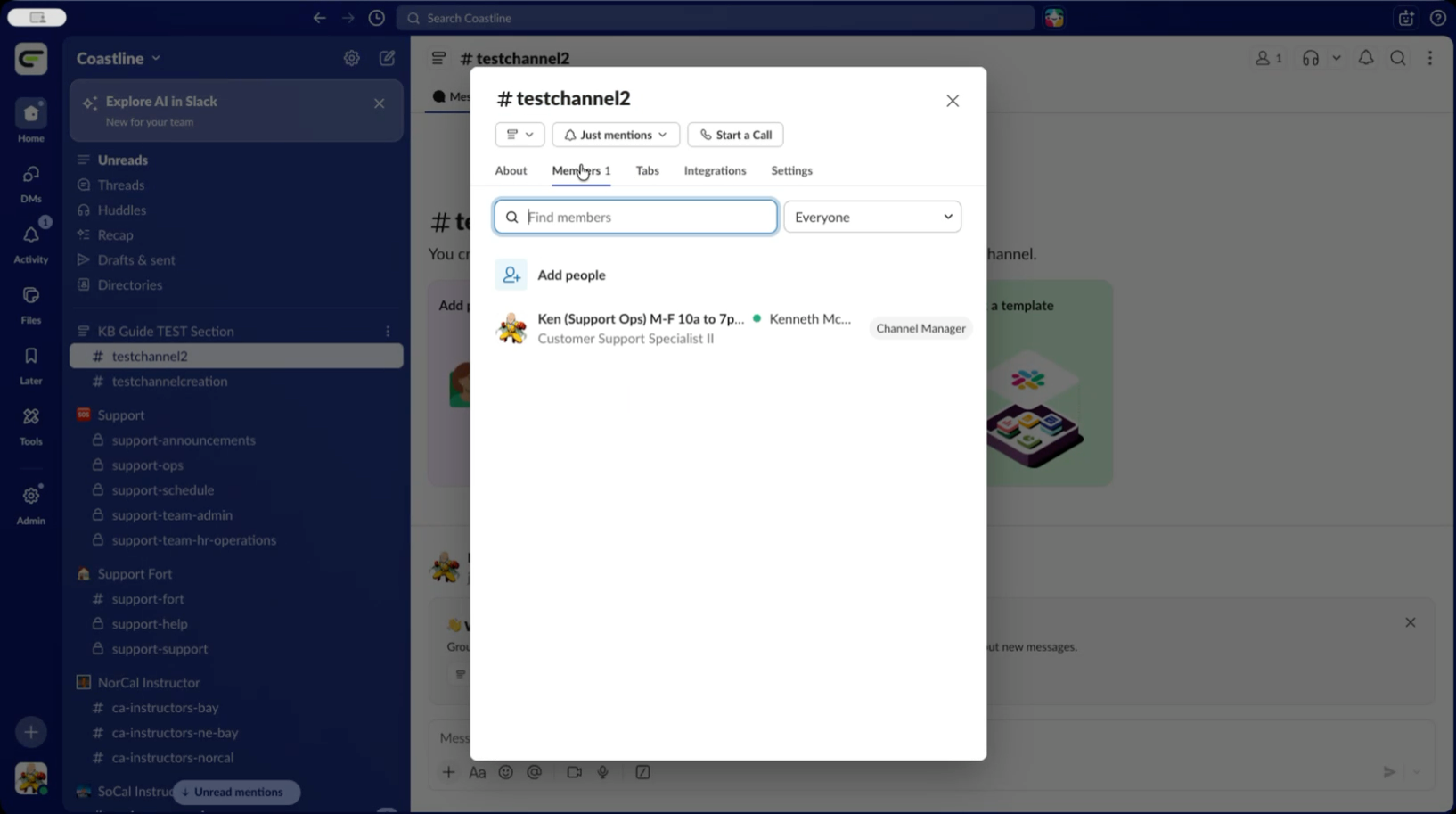Switch to the Settings tab

click(791, 170)
